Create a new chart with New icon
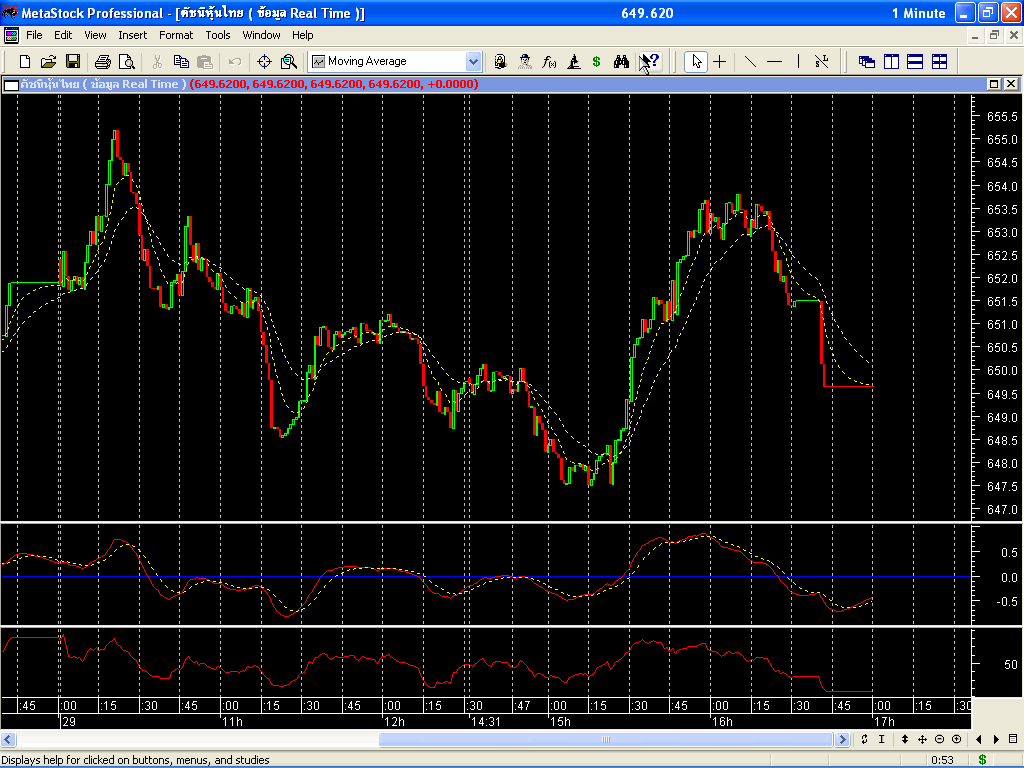 pos(25,61)
